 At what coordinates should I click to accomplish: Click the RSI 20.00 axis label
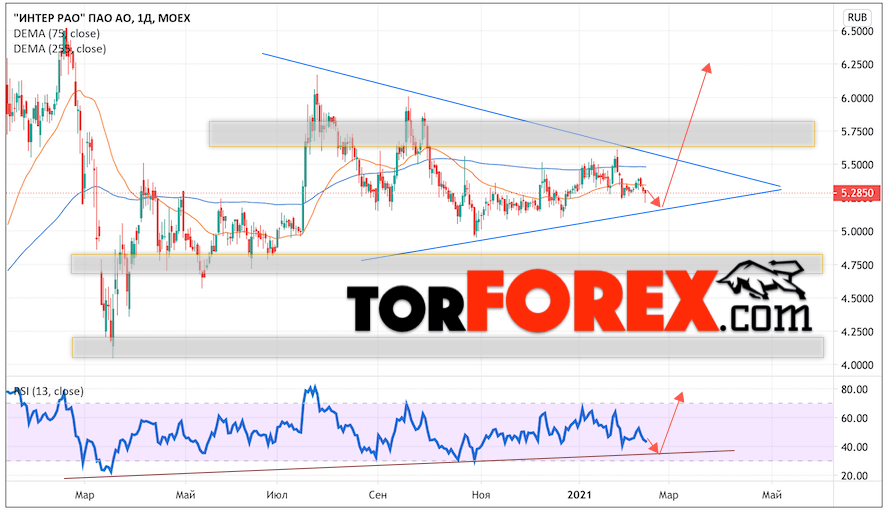pyautogui.click(x=854, y=476)
